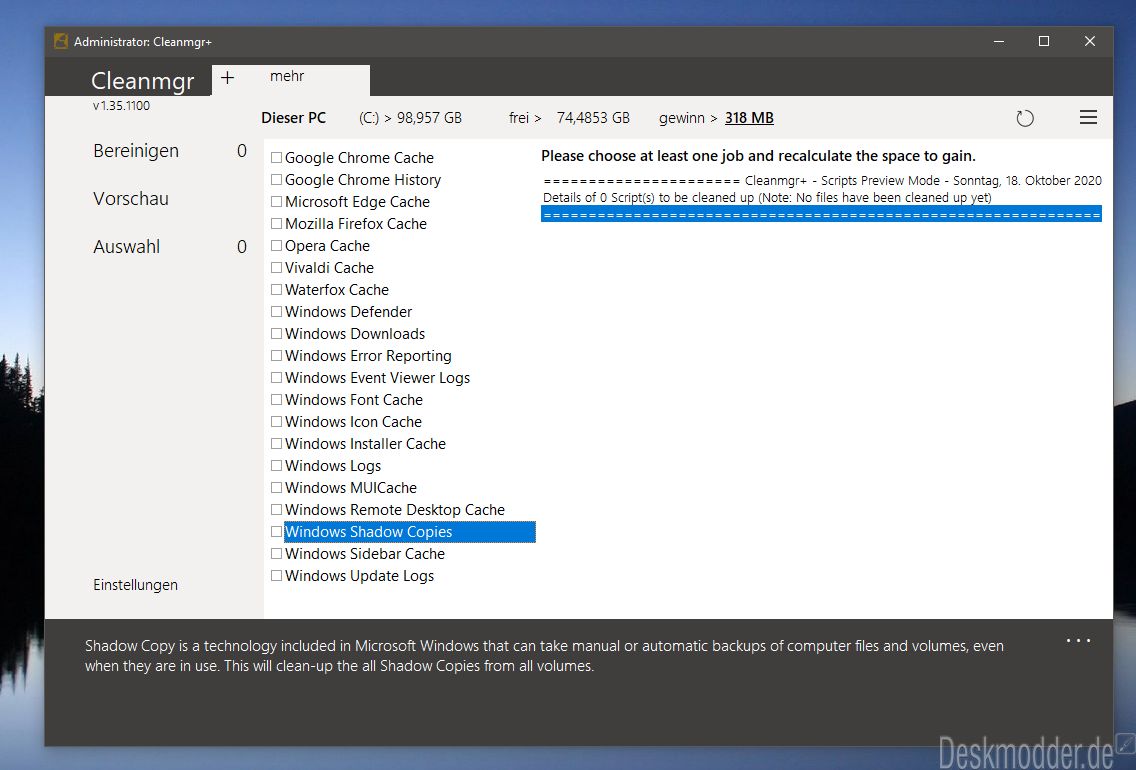This screenshot has height=770, width=1136.
Task: Check the Google Chrome History checkbox
Action: 276,179
